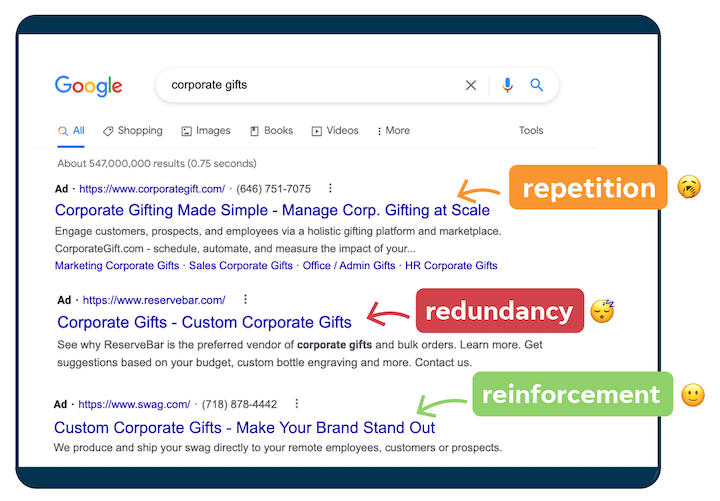Open the reservebar.com ad URL
Image resolution: width=720 pixels, height=501 pixels.
point(154,300)
